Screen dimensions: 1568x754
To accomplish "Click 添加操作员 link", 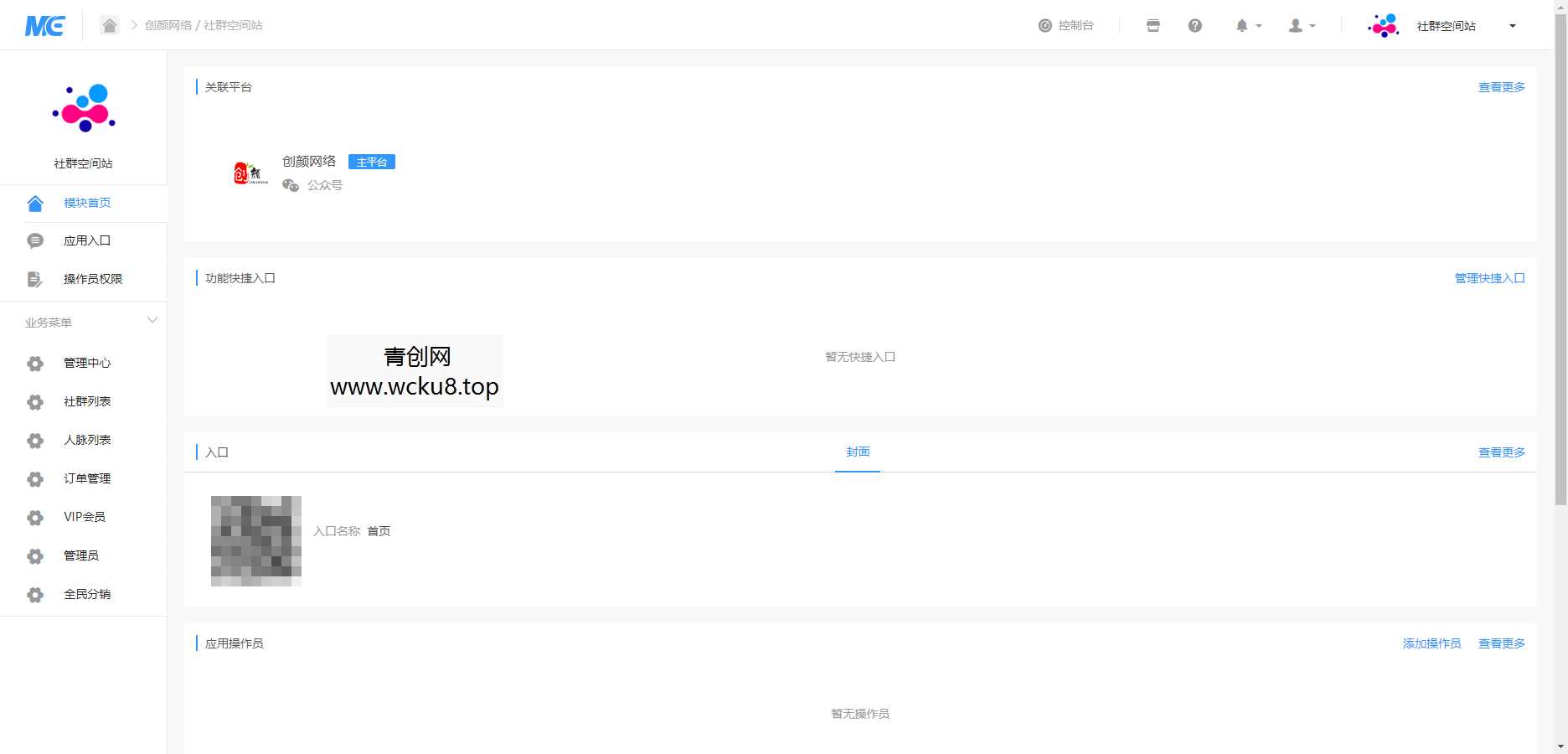I will tap(1431, 643).
